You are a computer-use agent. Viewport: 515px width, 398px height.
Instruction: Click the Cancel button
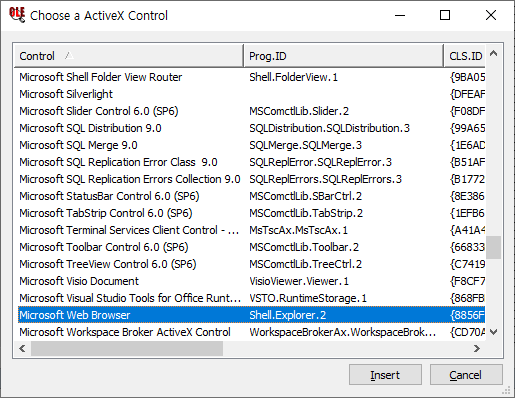pyautogui.click(x=466, y=375)
